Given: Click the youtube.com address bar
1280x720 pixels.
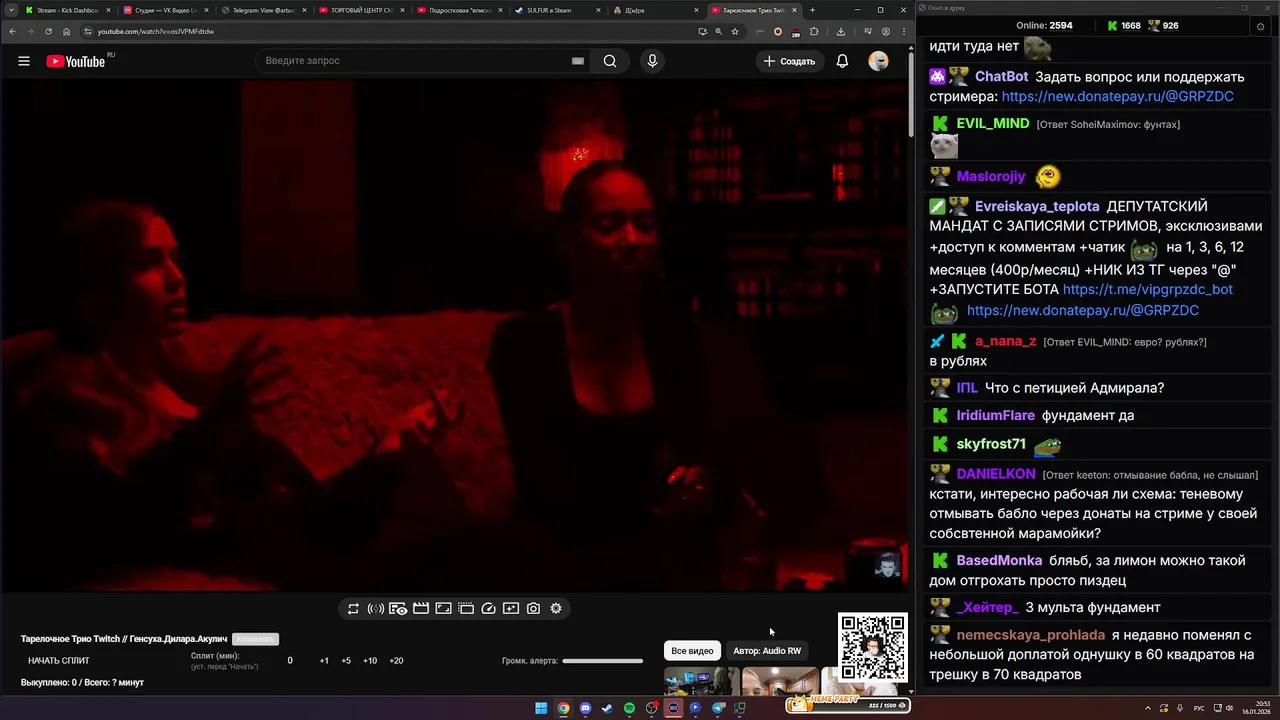Looking at the screenshot, I should (390, 31).
